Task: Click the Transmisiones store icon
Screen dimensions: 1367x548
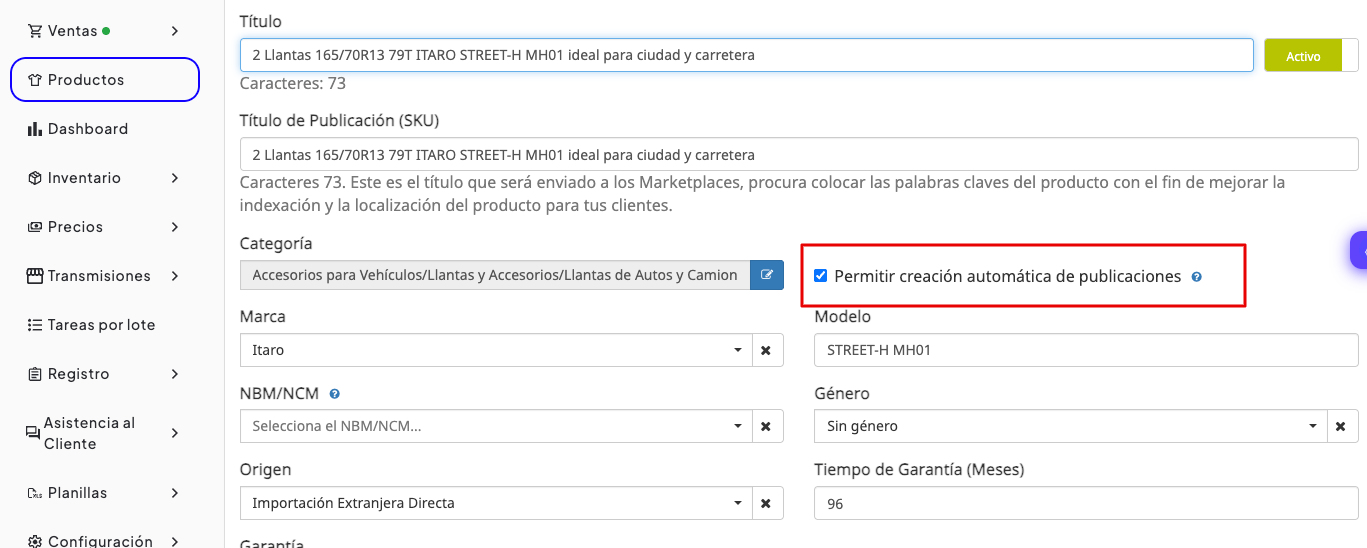Action: pyautogui.click(x=35, y=276)
